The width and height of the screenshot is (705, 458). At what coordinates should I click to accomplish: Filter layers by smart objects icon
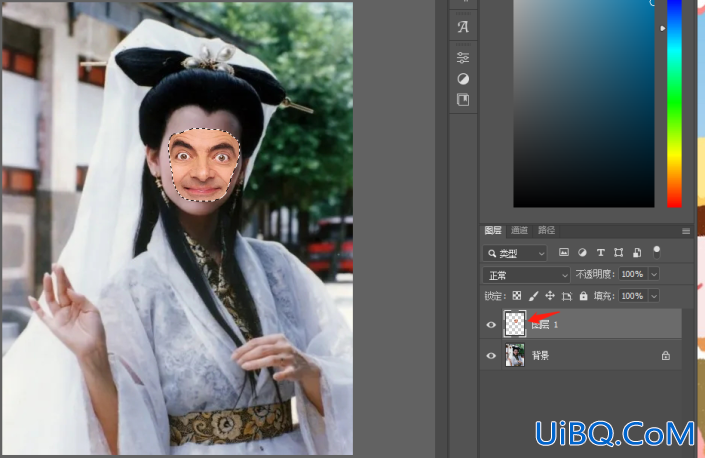(637, 253)
